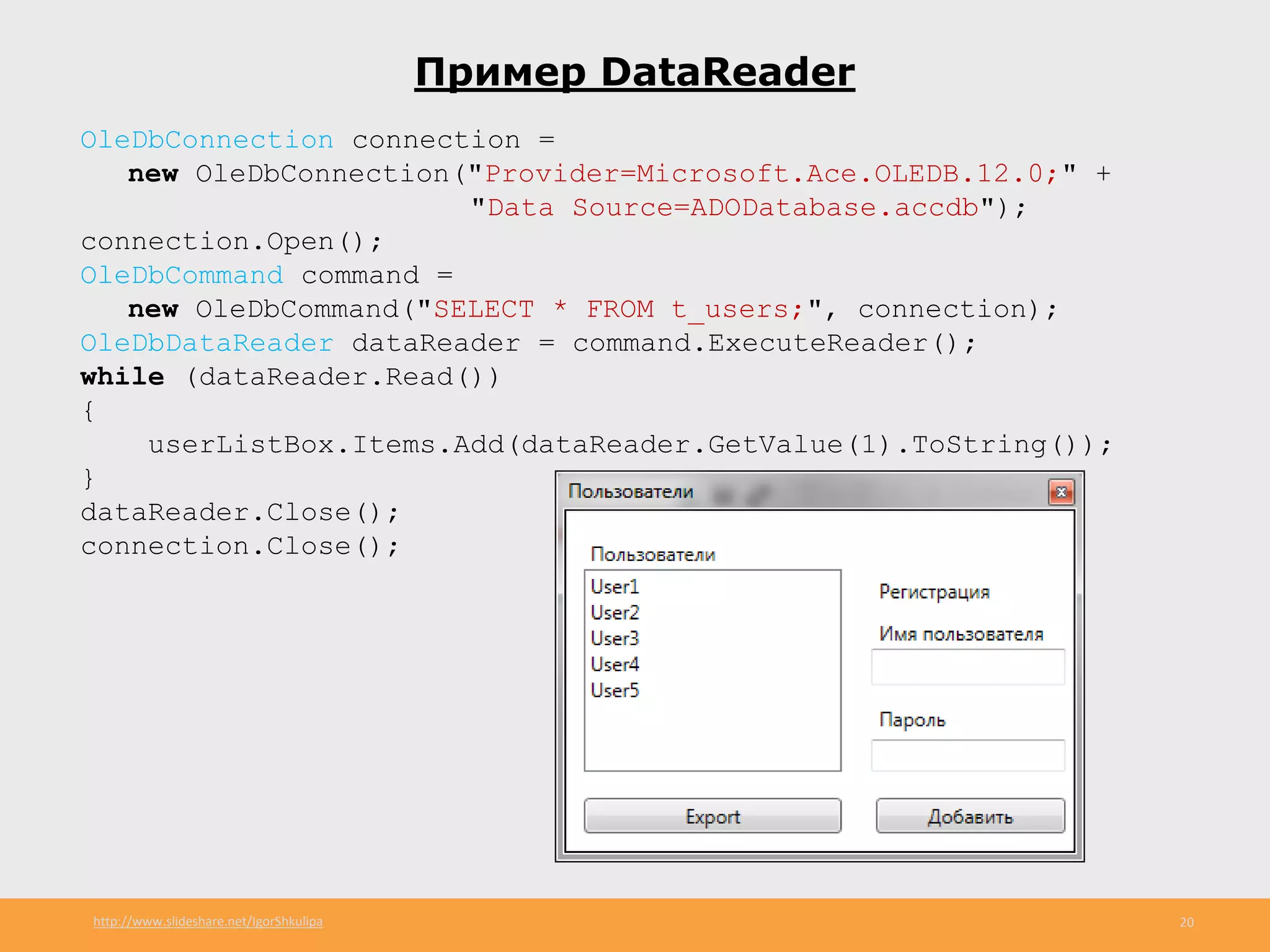Screen dimensions: 1270x952
Task: Click the SELECT * FROM t_users; string
Action: point(618,309)
